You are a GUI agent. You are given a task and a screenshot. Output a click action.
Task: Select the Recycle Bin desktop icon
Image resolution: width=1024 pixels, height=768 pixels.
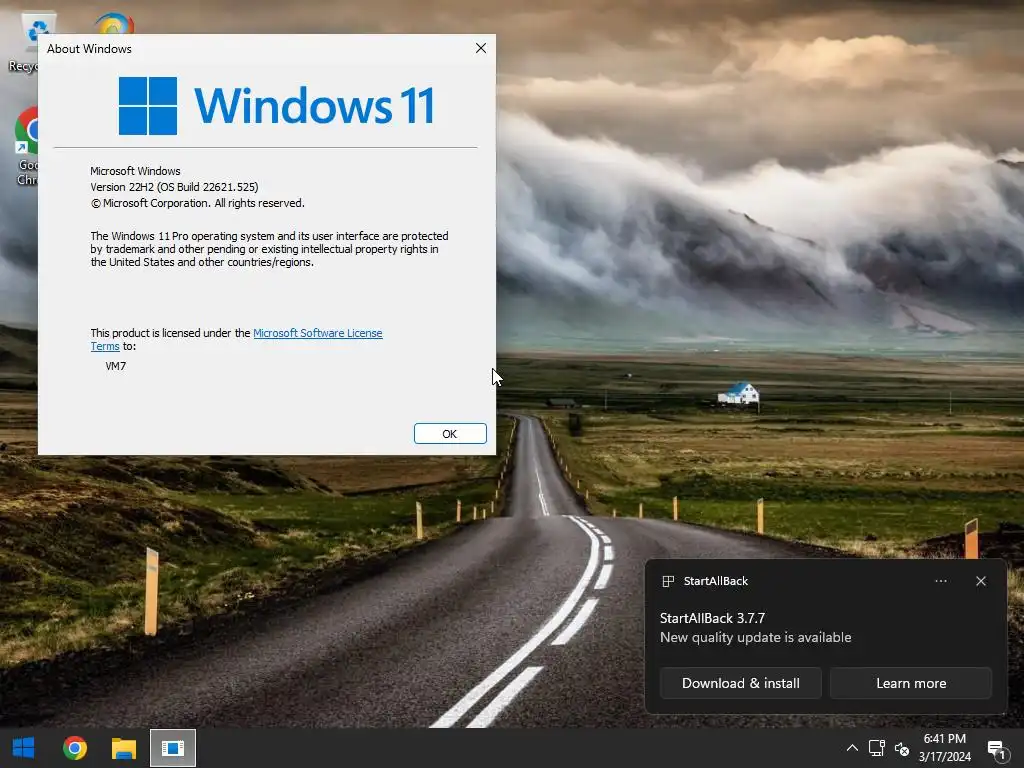pyautogui.click(x=25, y=43)
